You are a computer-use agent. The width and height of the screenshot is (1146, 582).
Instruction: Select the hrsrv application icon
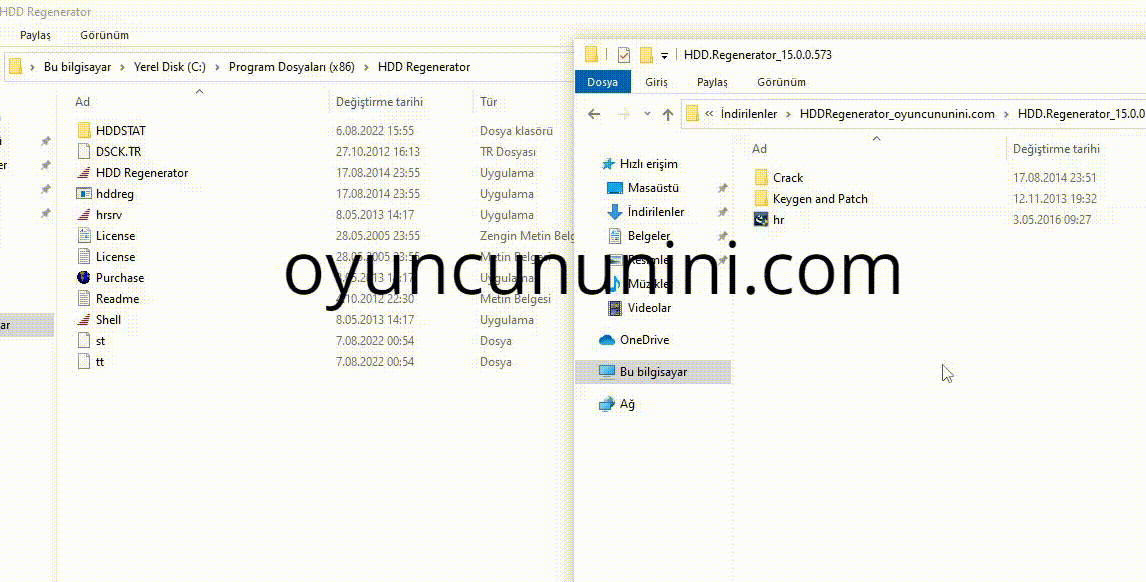click(84, 215)
